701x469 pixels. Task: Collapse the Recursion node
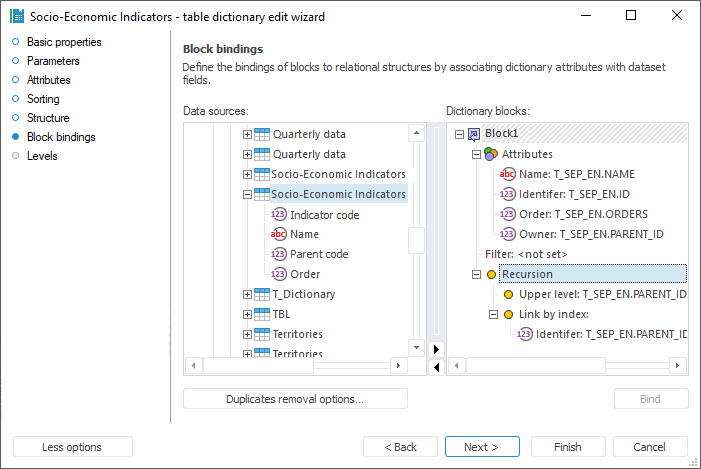click(476, 274)
